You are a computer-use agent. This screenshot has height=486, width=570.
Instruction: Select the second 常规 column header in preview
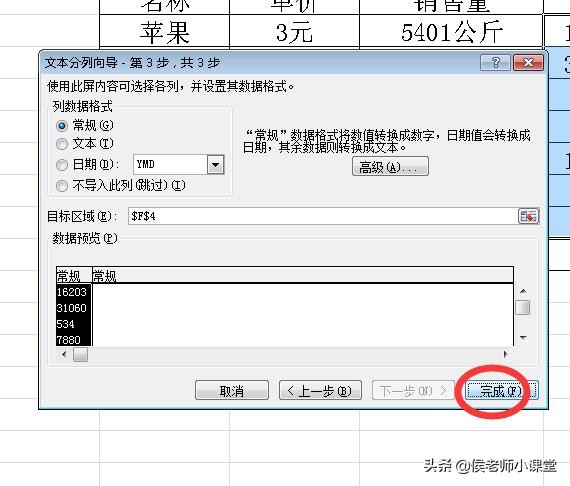pos(302,277)
